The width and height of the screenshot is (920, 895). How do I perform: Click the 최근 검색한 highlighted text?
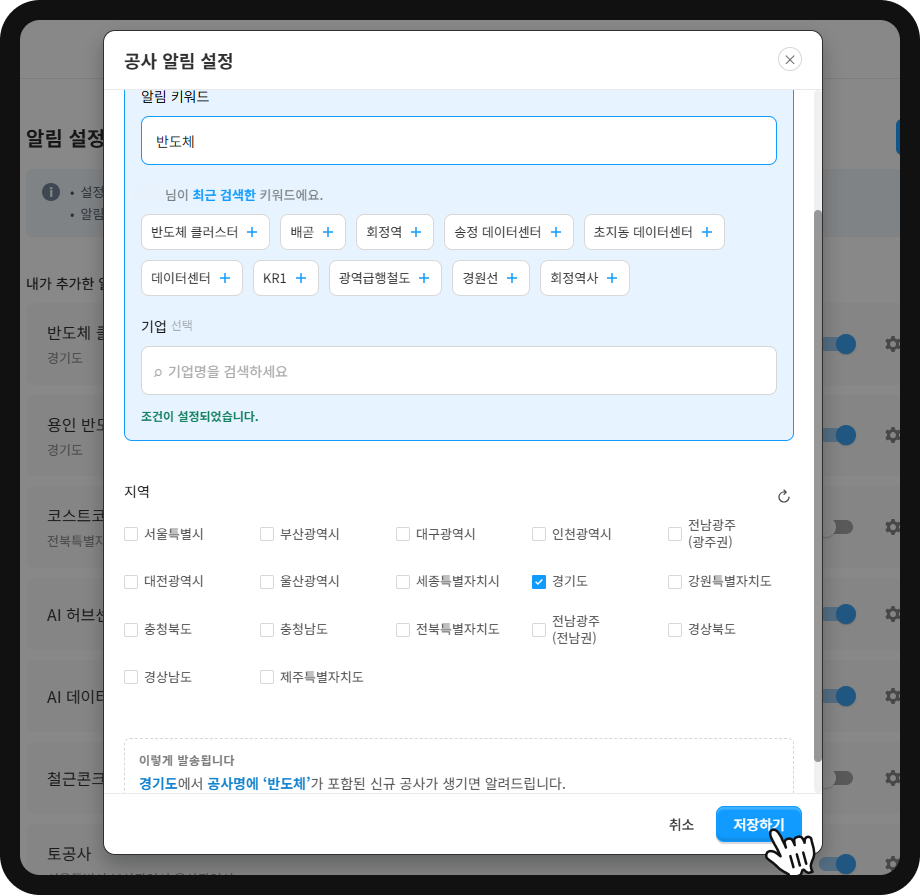[224, 195]
